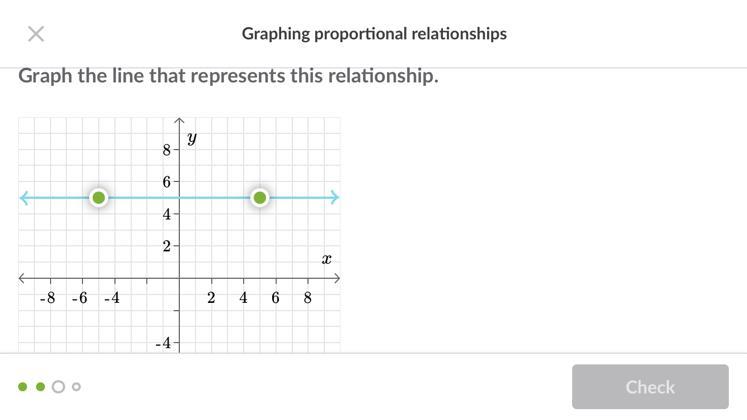Viewport: 747px width, 420px height.
Task: Click the 4 tick label on the x-axis
Action: tap(243, 298)
